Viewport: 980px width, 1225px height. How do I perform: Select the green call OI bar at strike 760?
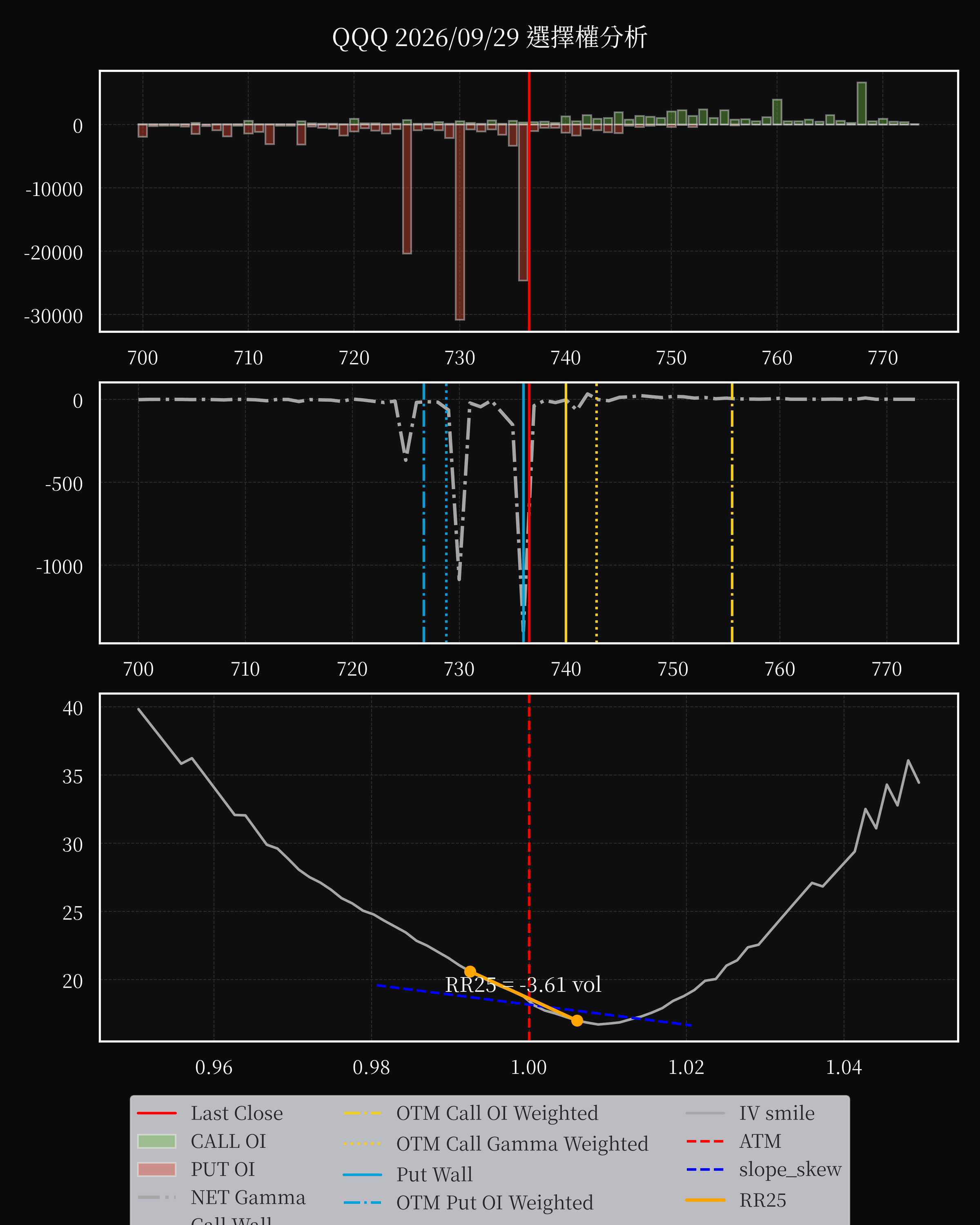(x=777, y=112)
